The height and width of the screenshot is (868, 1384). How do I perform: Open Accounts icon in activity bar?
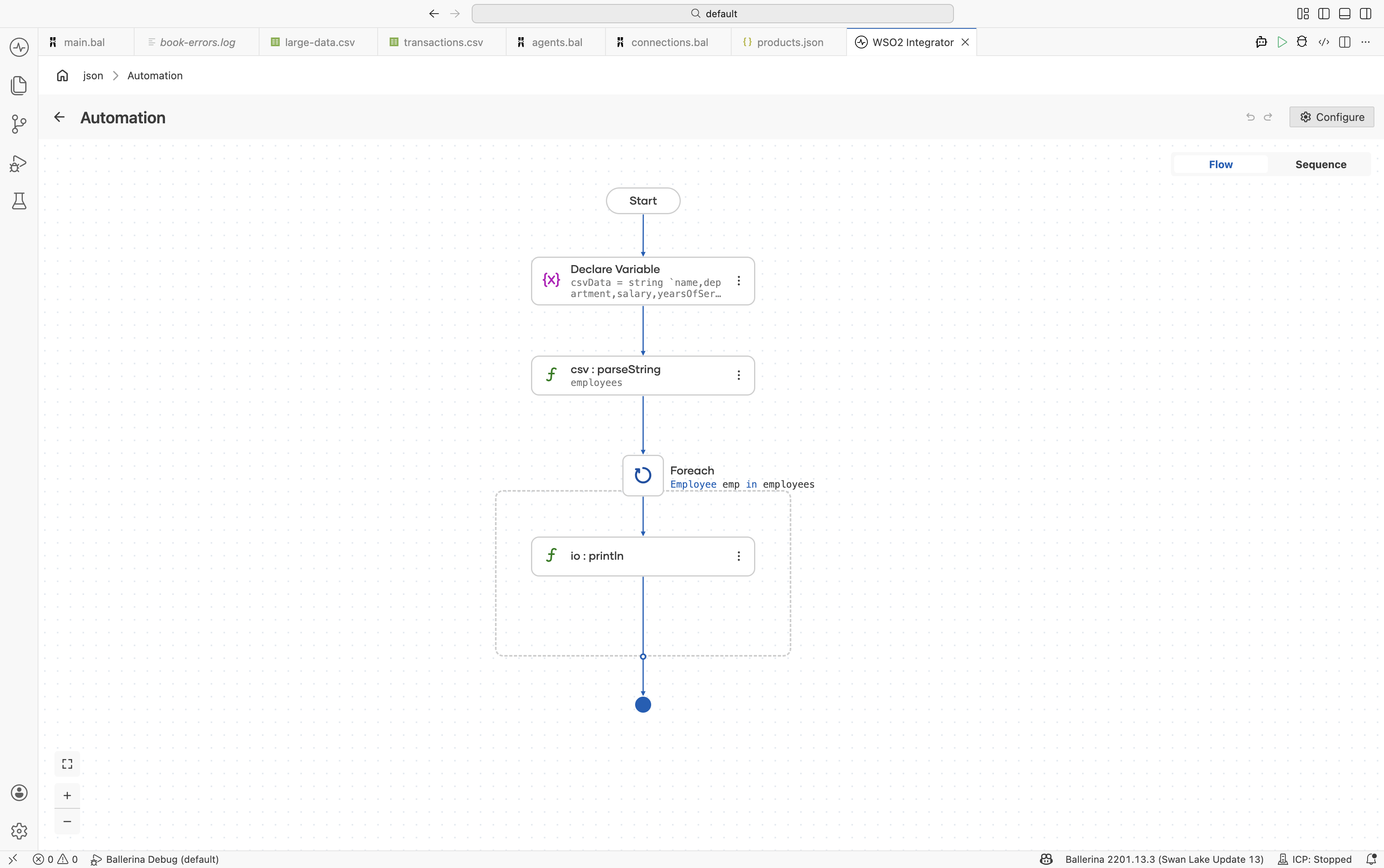[19, 793]
